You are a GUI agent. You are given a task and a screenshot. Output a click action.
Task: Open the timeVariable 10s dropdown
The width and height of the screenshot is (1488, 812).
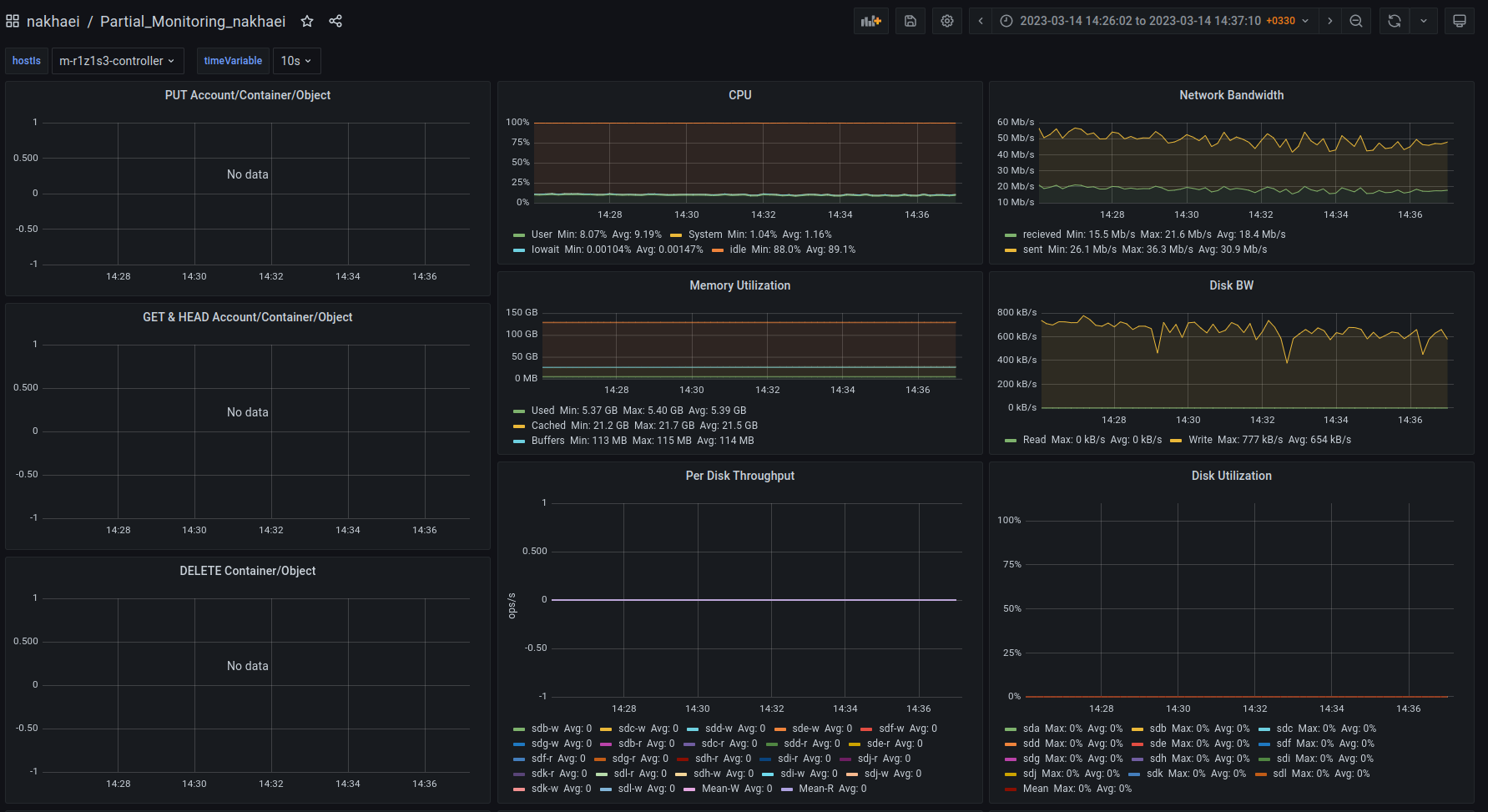click(x=296, y=61)
